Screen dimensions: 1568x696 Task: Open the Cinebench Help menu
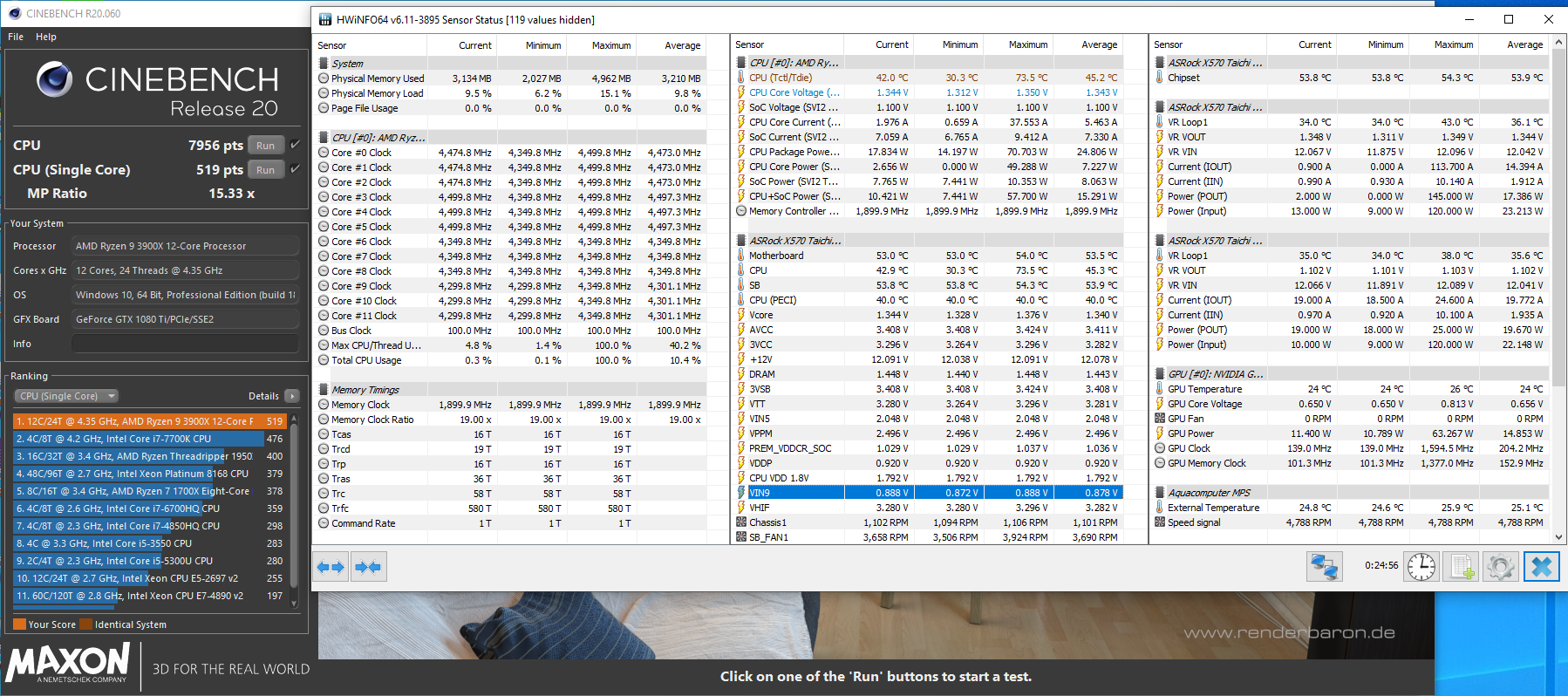46,37
